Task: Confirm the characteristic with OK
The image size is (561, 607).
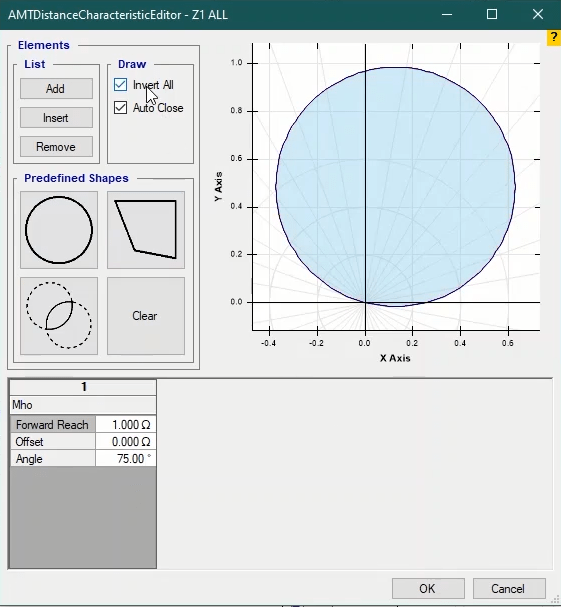Action: [x=428, y=589]
